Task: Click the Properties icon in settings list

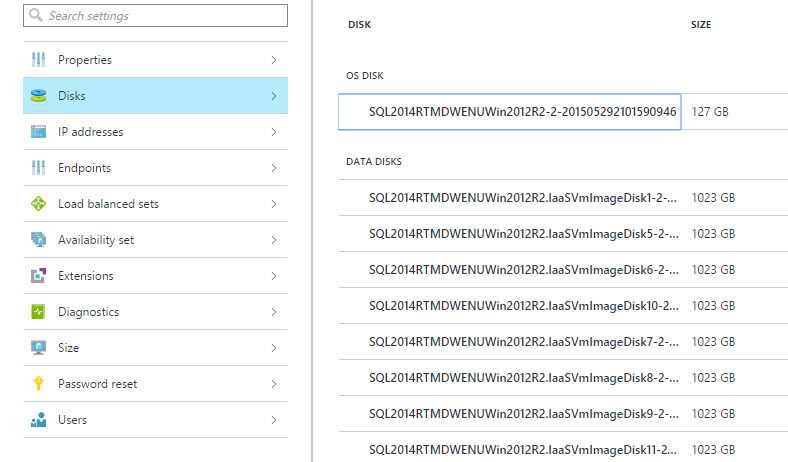Action: (x=39, y=60)
